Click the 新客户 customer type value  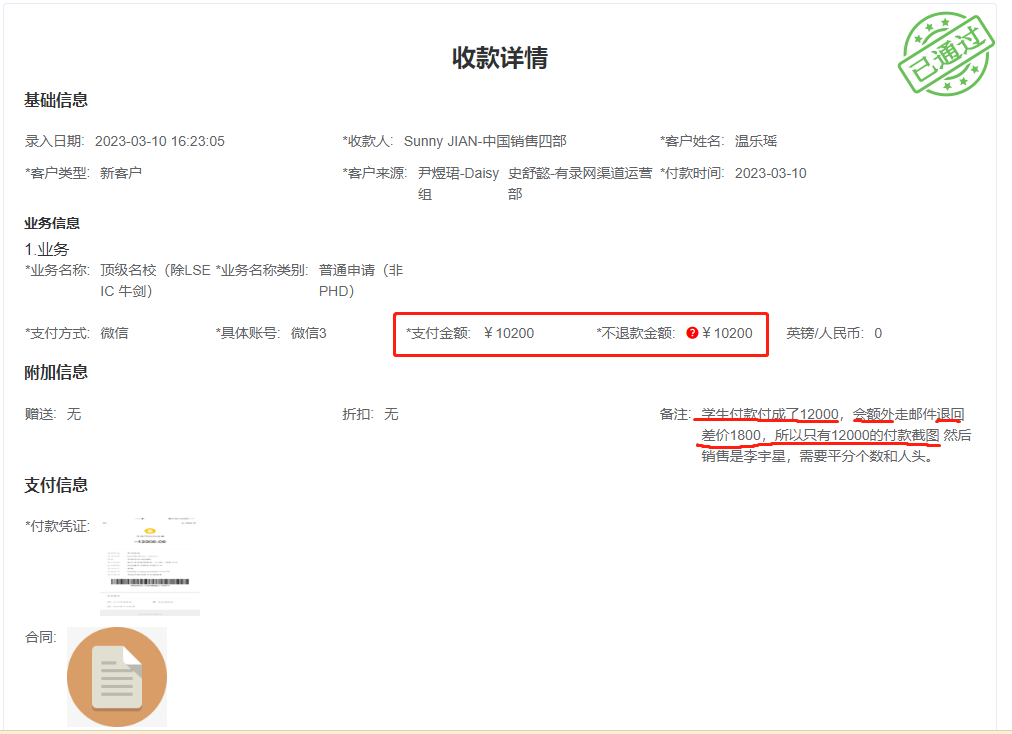click(x=121, y=173)
